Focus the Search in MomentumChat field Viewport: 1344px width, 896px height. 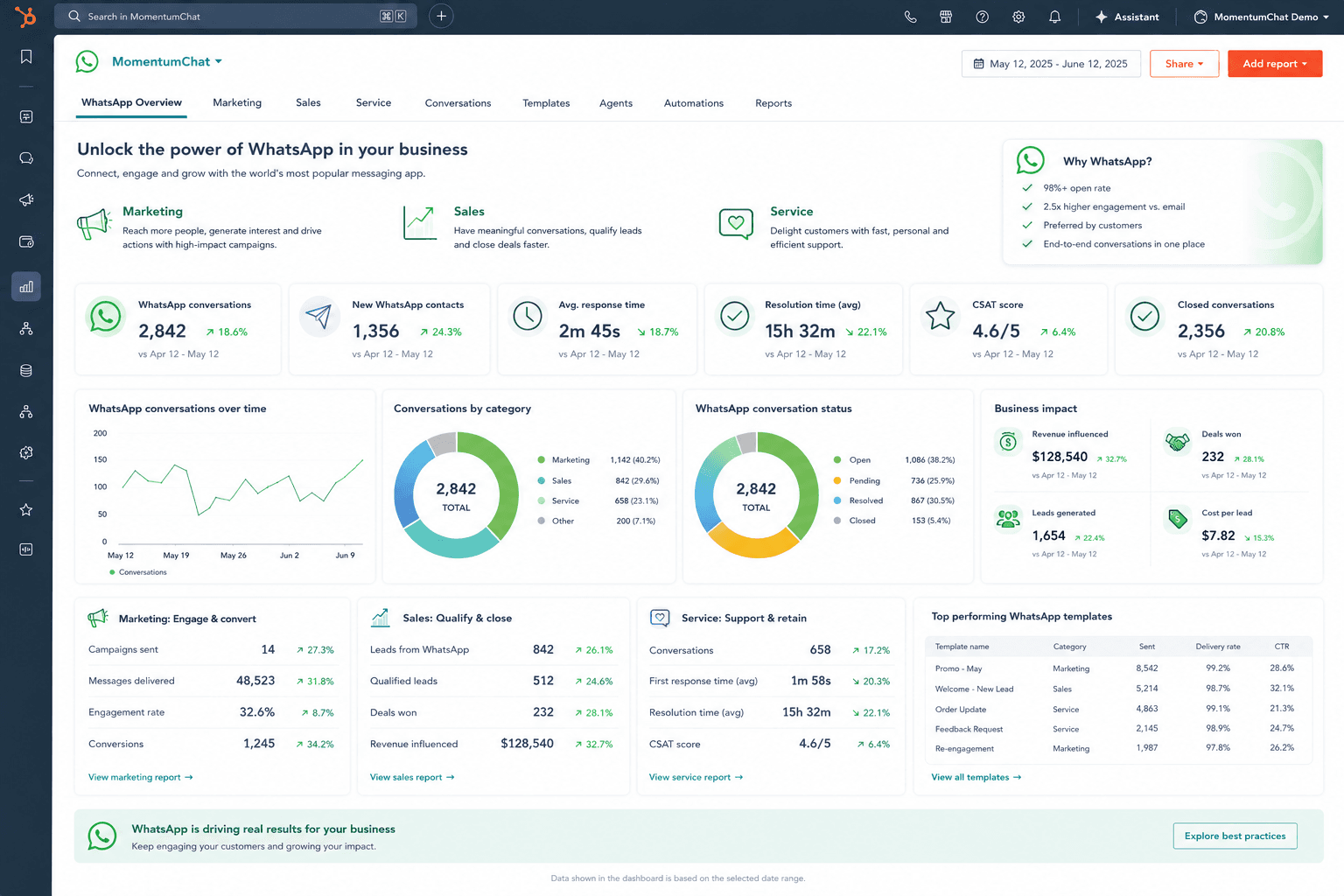point(235,16)
